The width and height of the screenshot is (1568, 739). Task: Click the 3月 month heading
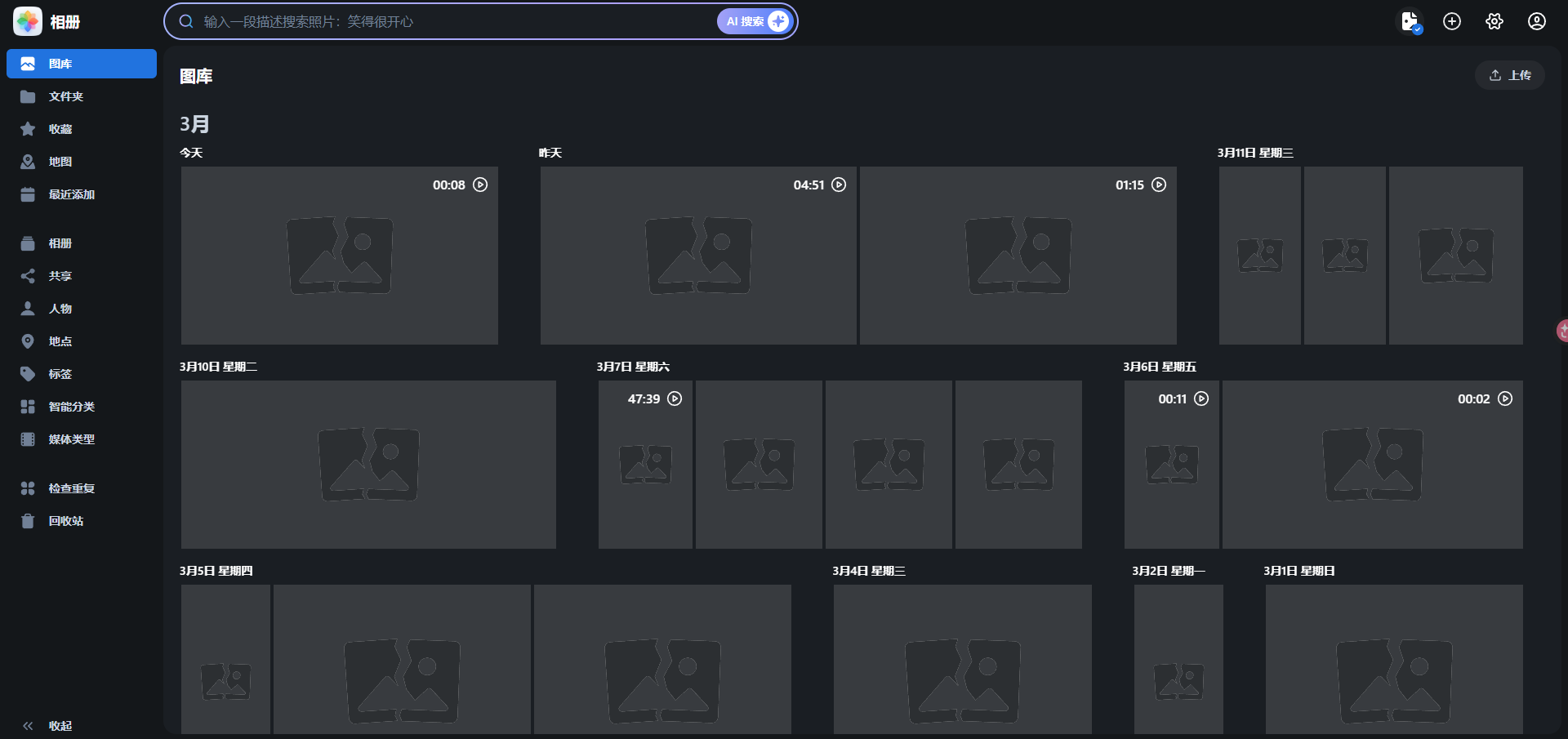(195, 124)
